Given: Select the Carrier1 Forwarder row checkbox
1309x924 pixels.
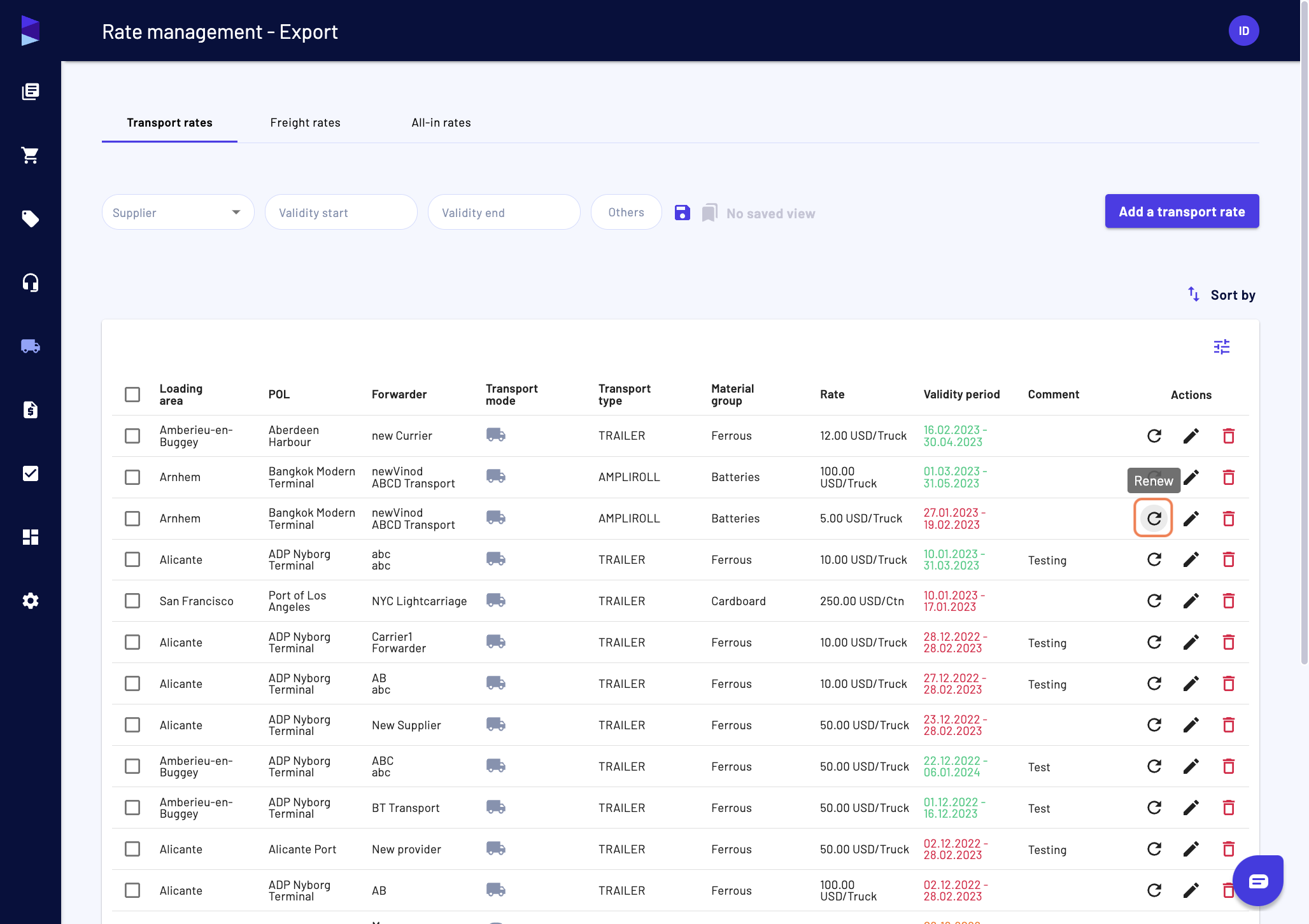Looking at the screenshot, I should pos(132,642).
